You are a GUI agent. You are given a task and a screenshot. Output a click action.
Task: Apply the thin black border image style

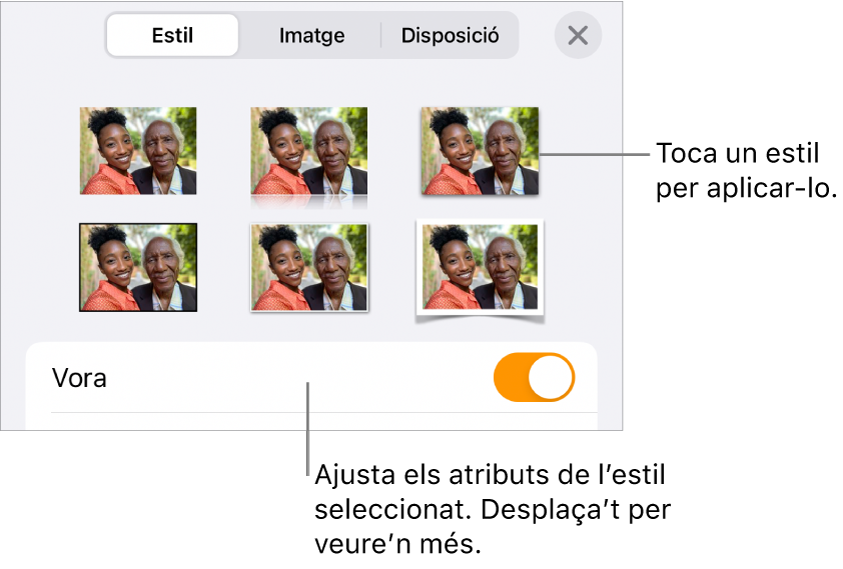(138, 267)
